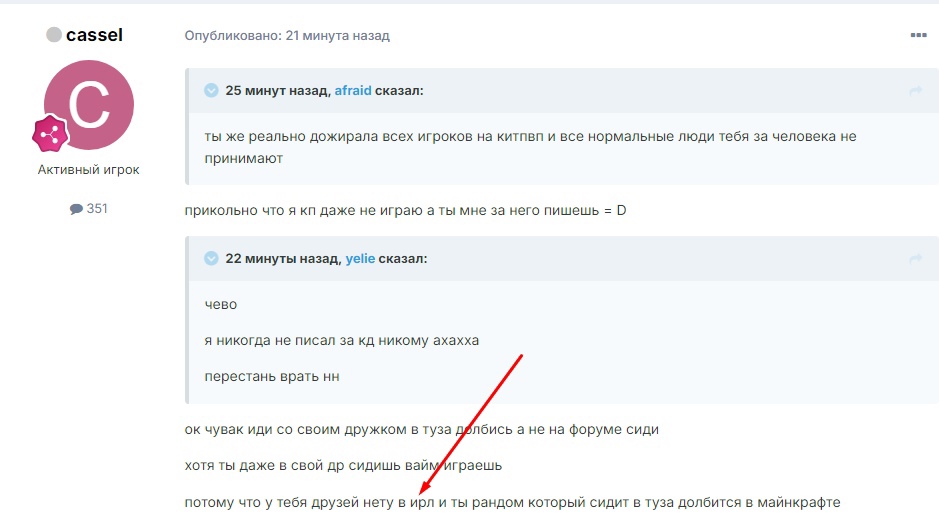Click the go-to-post arrow in afraid's quote
Screen dimensions: 939x524
(914, 91)
